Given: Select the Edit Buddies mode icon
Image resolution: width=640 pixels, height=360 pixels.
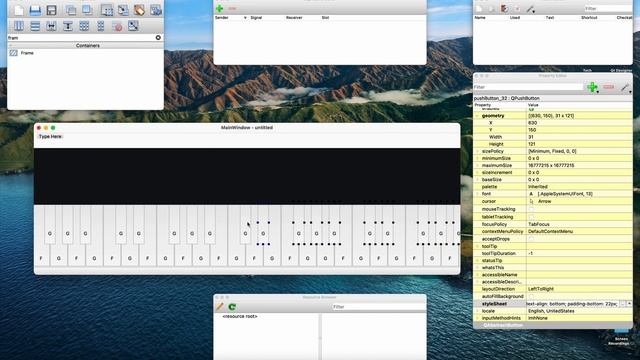Looking at the screenshot, I should pos(139,10).
